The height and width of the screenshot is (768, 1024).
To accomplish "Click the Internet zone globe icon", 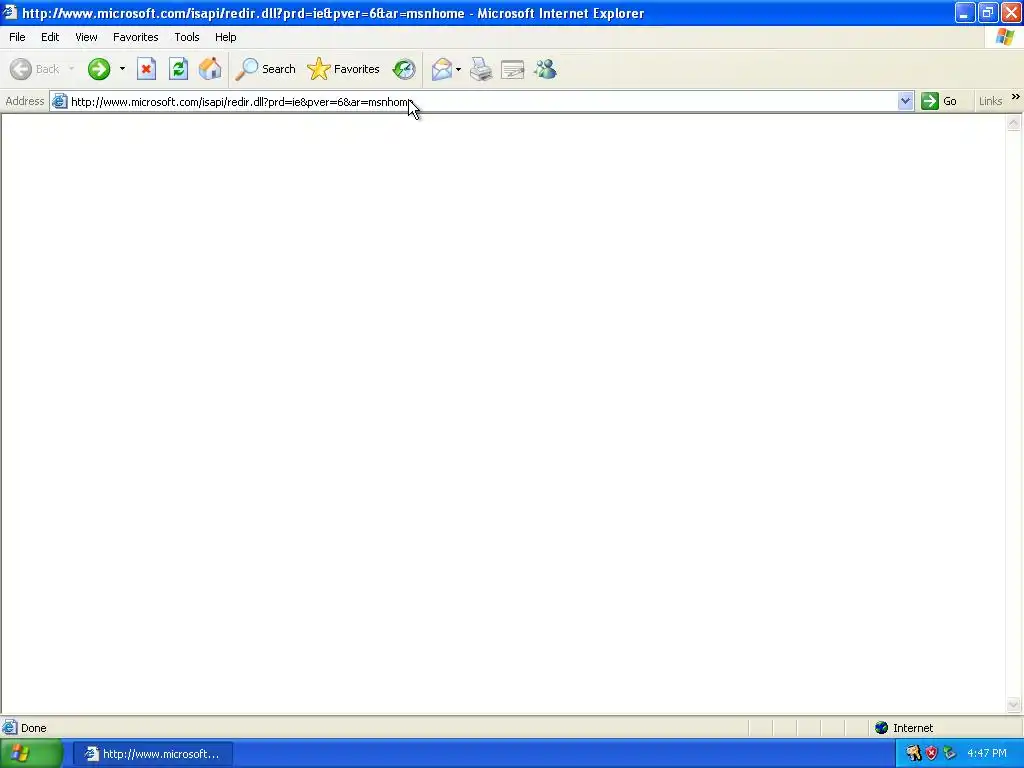I will [882, 728].
